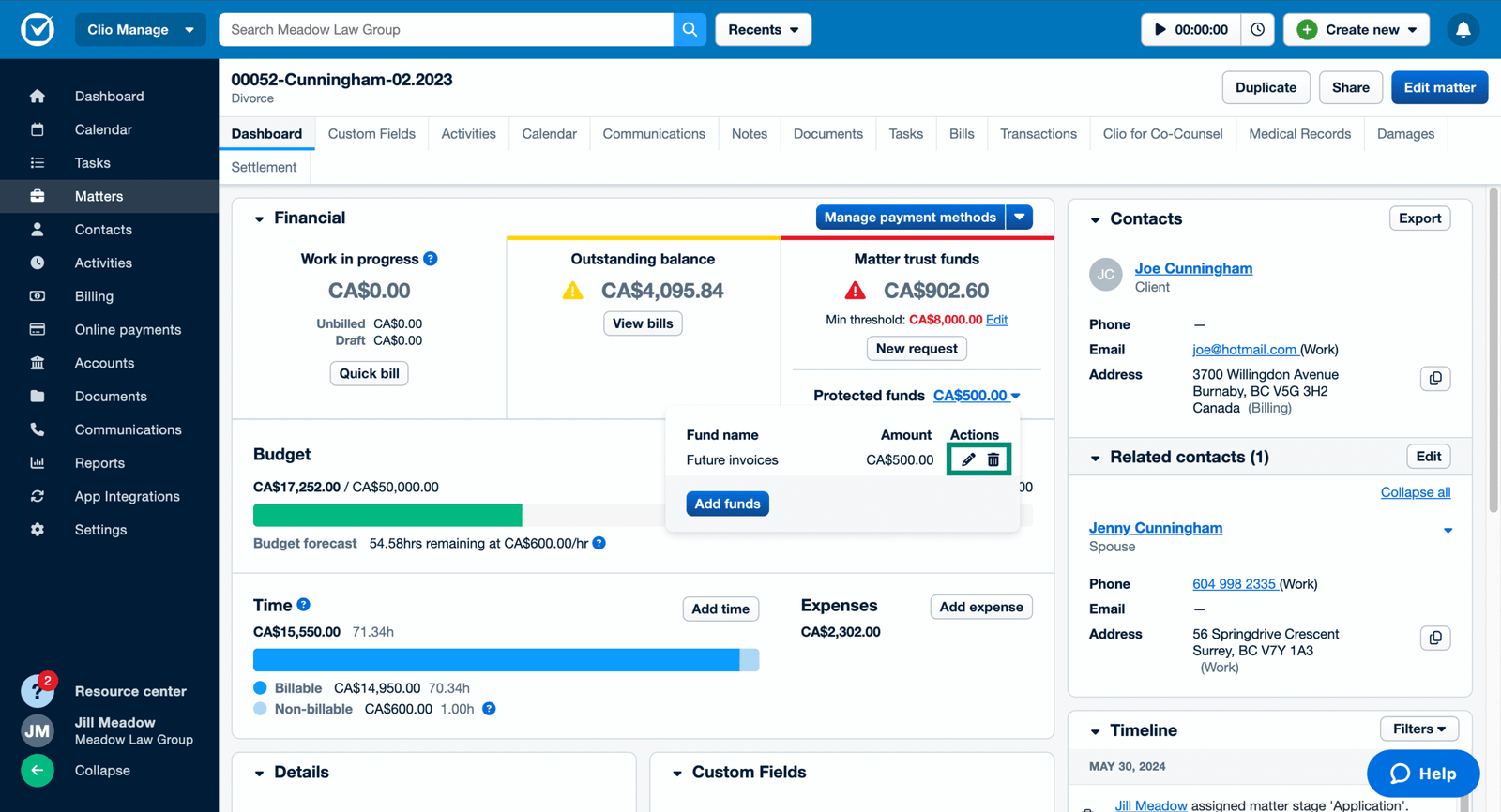Screen dimensions: 1501x812
Task: Switch to the Activities tab
Action: 468,133
